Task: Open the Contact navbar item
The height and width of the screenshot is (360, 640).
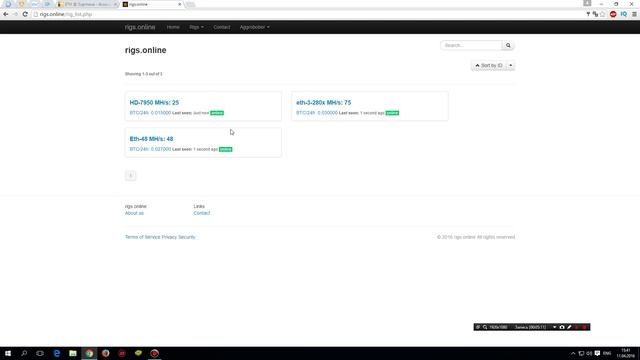Action: click(x=222, y=27)
